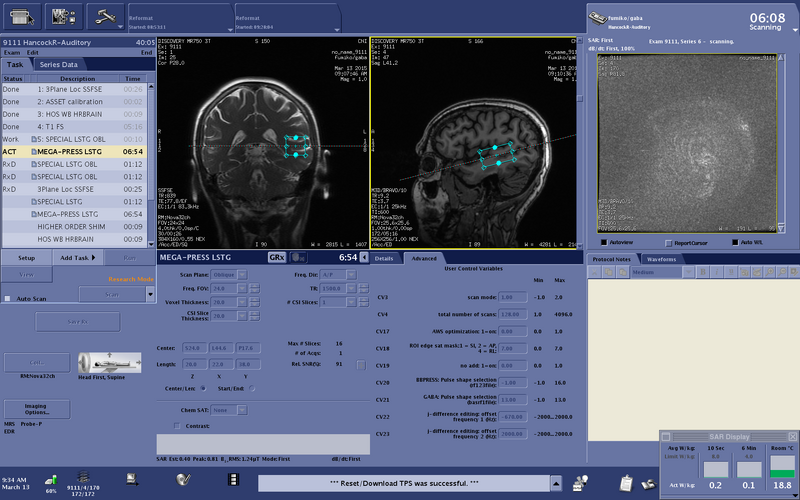Click the Setup button
The width and height of the screenshot is (800, 500).
tap(27, 258)
